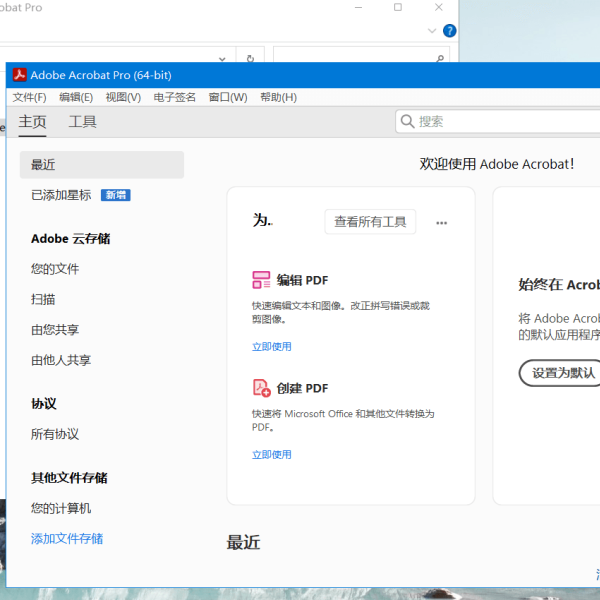Open 扫描 in the sidebar
This screenshot has width=600, height=600.
coord(43,299)
